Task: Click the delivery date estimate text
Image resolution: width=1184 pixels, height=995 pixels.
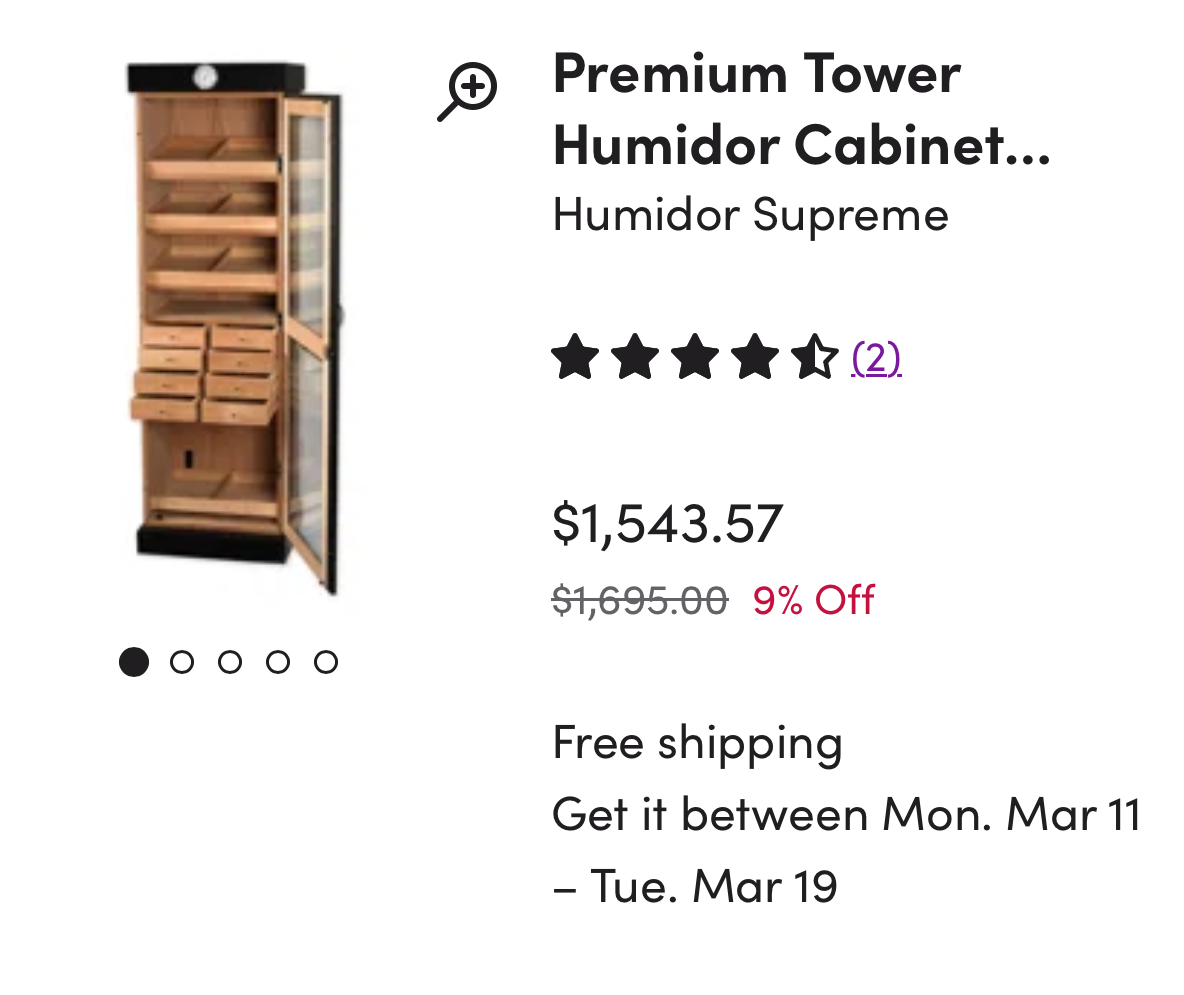Action: (846, 850)
